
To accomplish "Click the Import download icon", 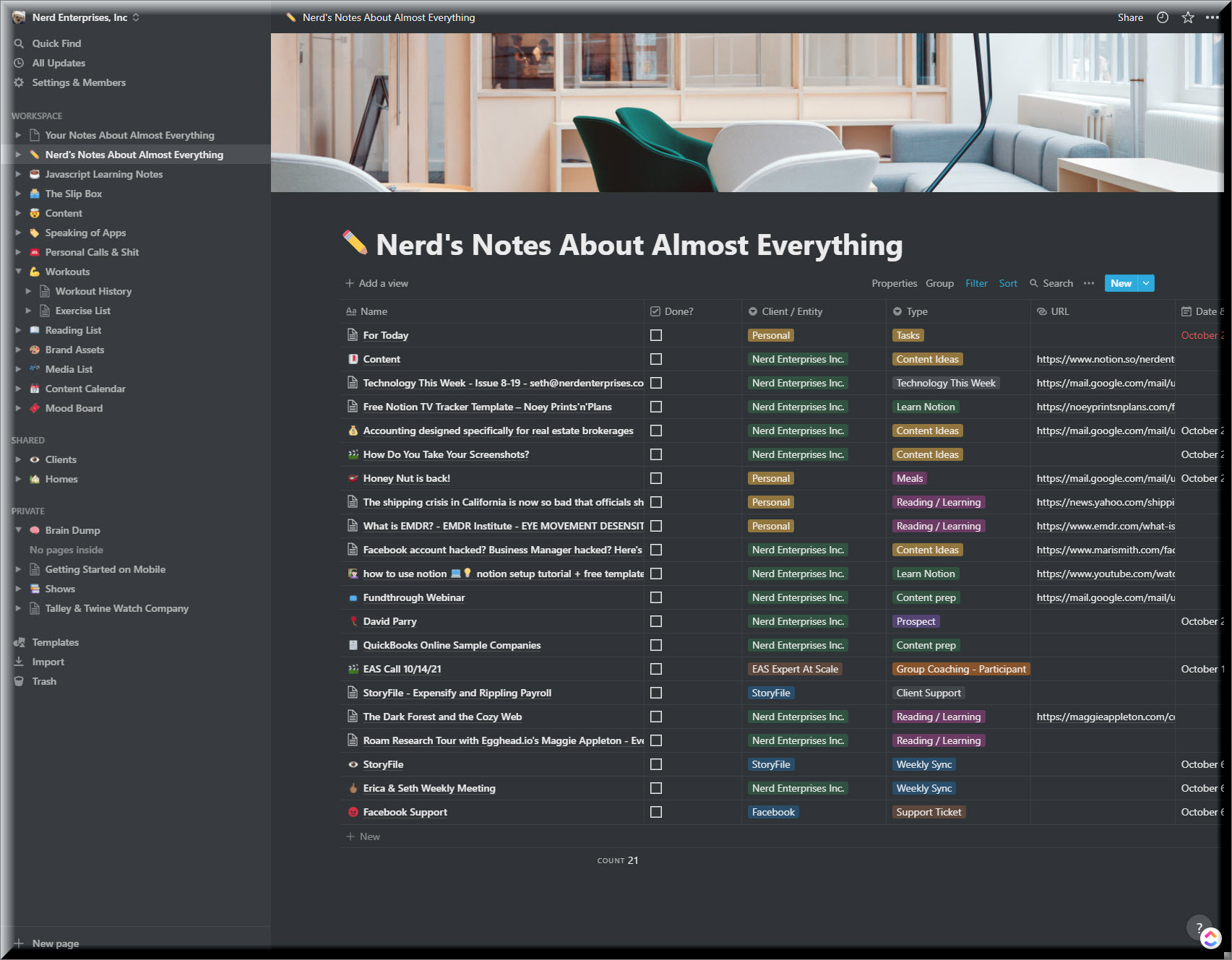I will (x=19, y=662).
